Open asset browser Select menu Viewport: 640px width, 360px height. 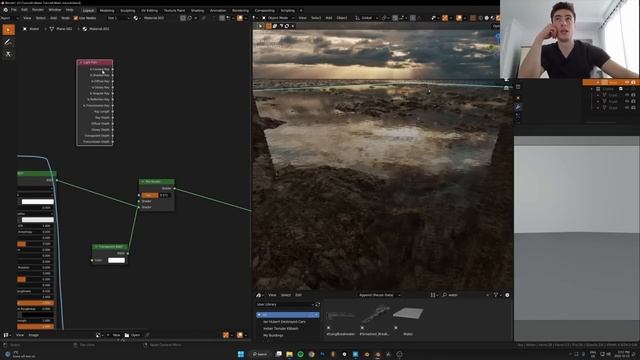[x=286, y=295]
